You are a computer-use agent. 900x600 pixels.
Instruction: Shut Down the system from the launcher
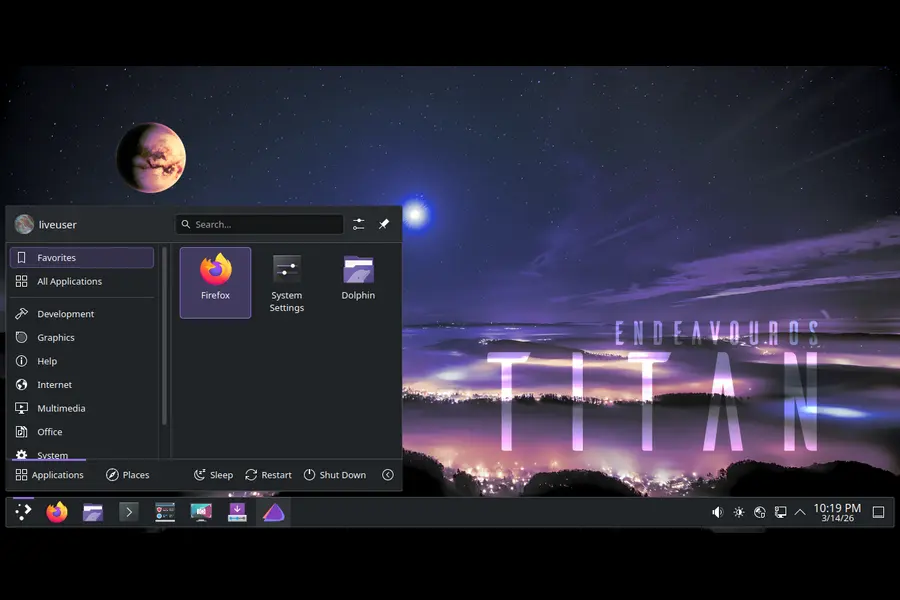[x=335, y=475]
